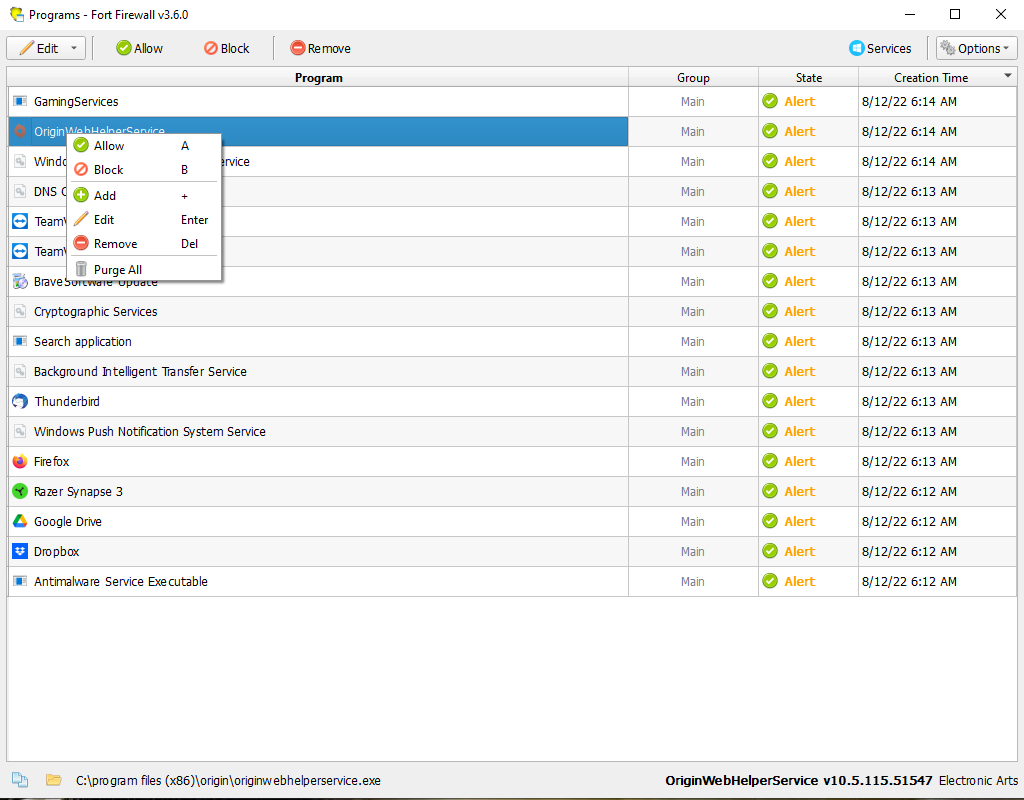Image resolution: width=1024 pixels, height=800 pixels.
Task: Click the Dropbox program icon
Action: point(20,551)
